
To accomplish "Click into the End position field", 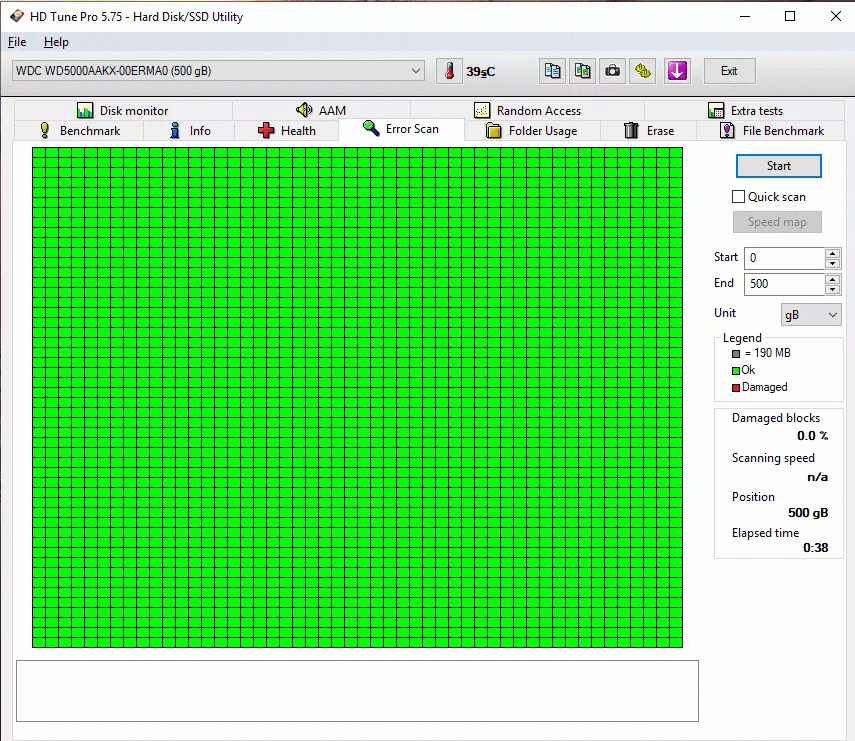I will 784,284.
